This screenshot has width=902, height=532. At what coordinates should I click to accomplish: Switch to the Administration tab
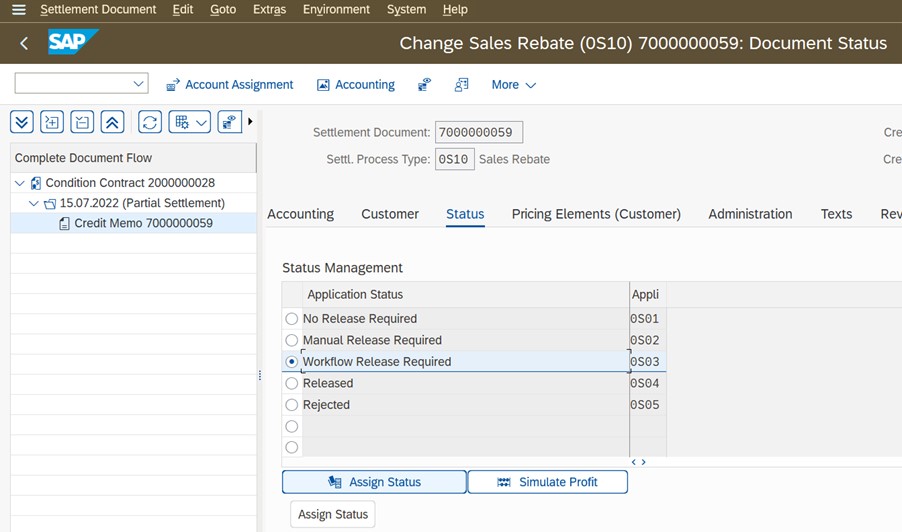(x=750, y=214)
